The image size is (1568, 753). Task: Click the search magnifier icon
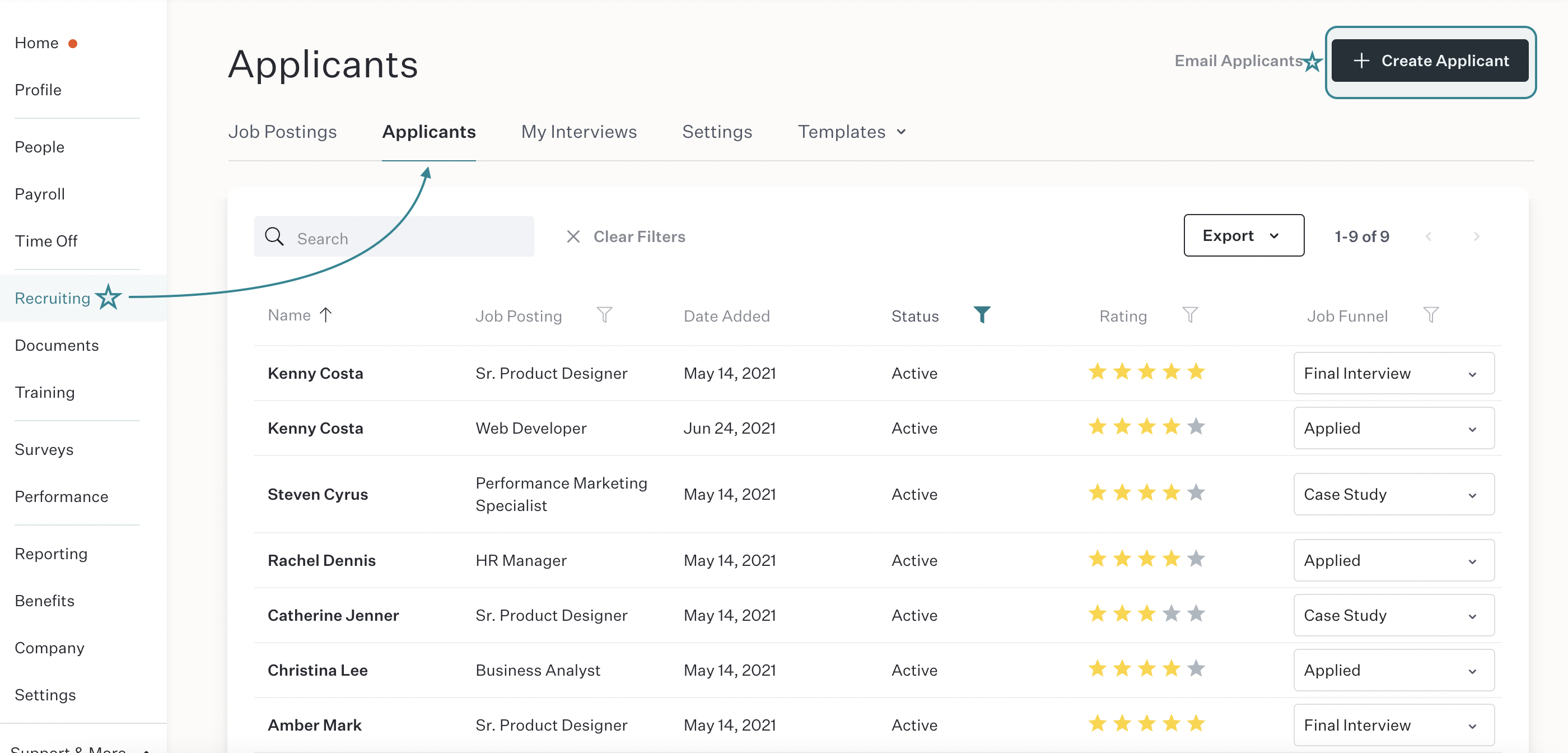pos(274,236)
